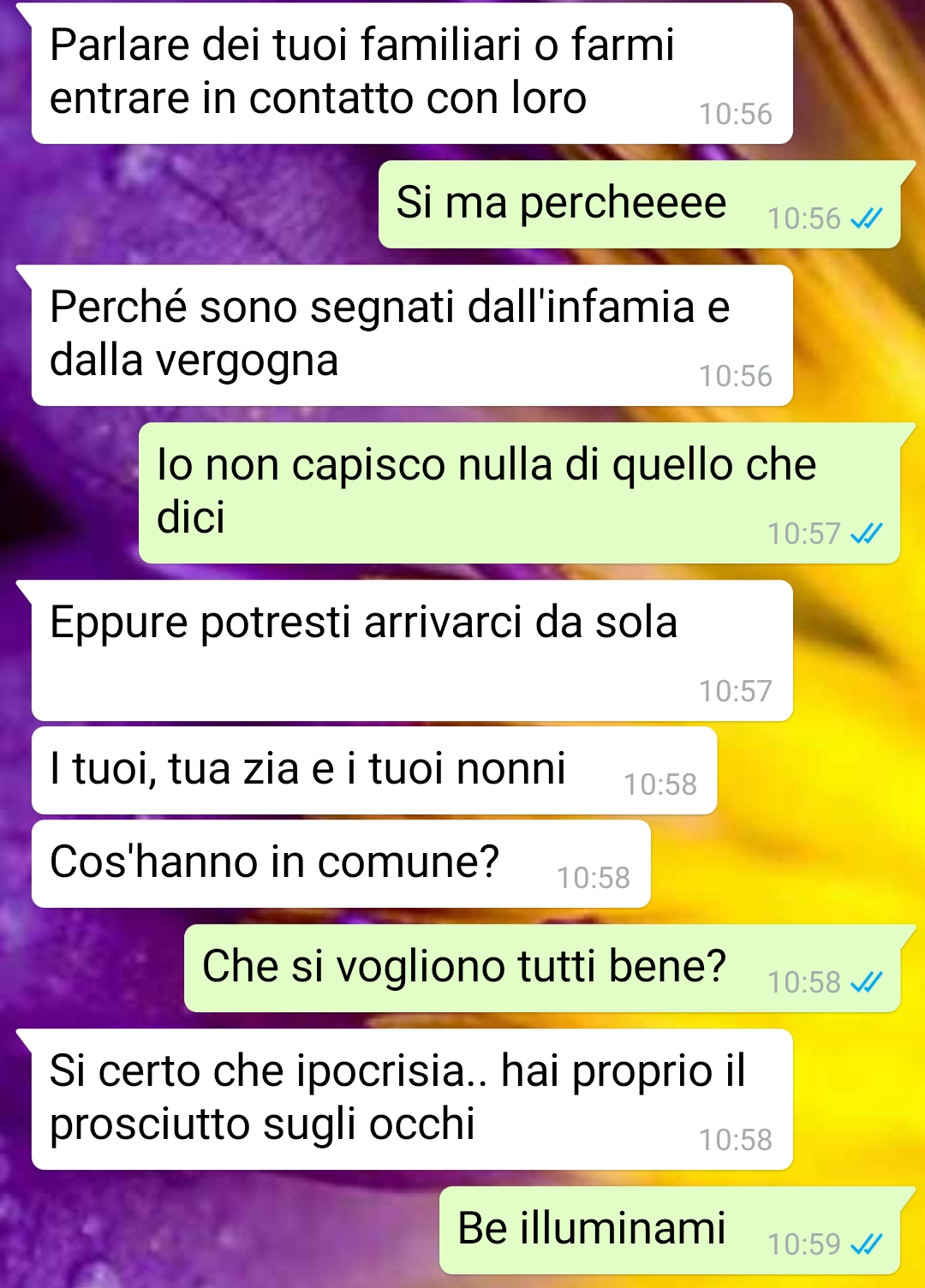Tap the 10:56 timestamp on the first message
The height and width of the screenshot is (1288, 925).
[x=735, y=114]
